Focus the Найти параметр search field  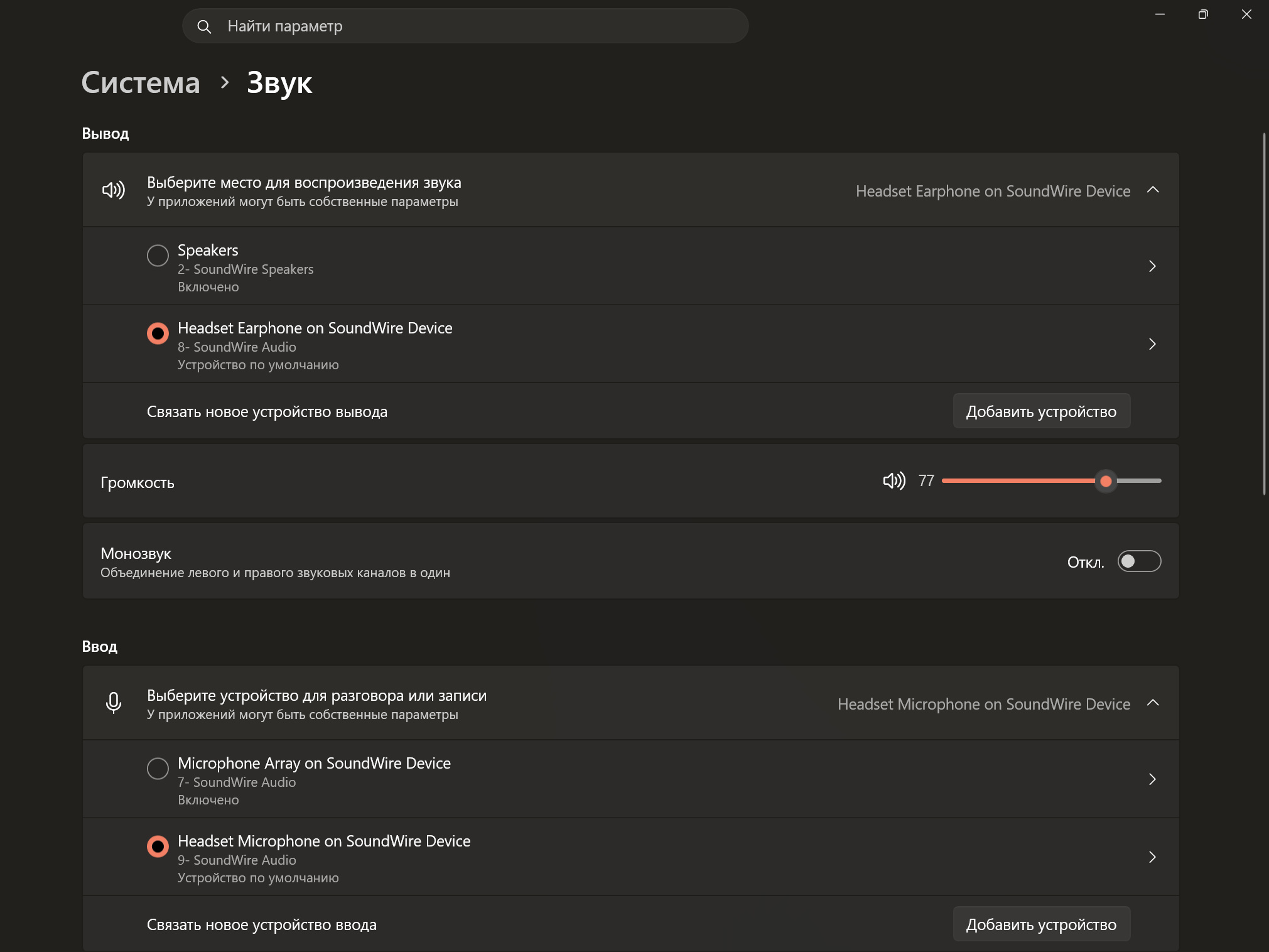pyautogui.click(x=465, y=26)
